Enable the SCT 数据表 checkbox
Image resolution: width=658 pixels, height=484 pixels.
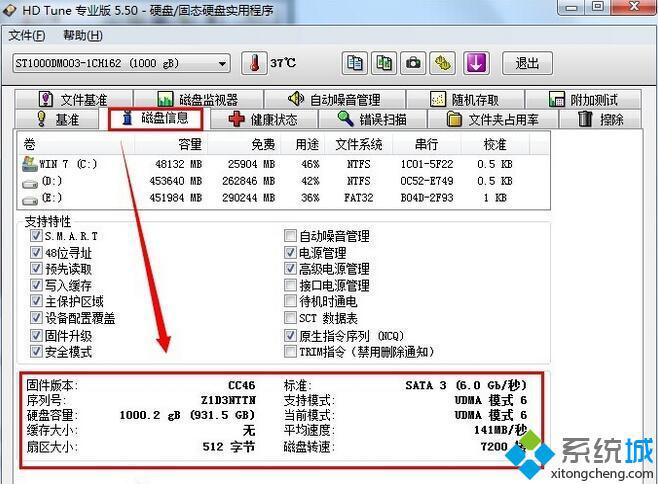(290, 318)
